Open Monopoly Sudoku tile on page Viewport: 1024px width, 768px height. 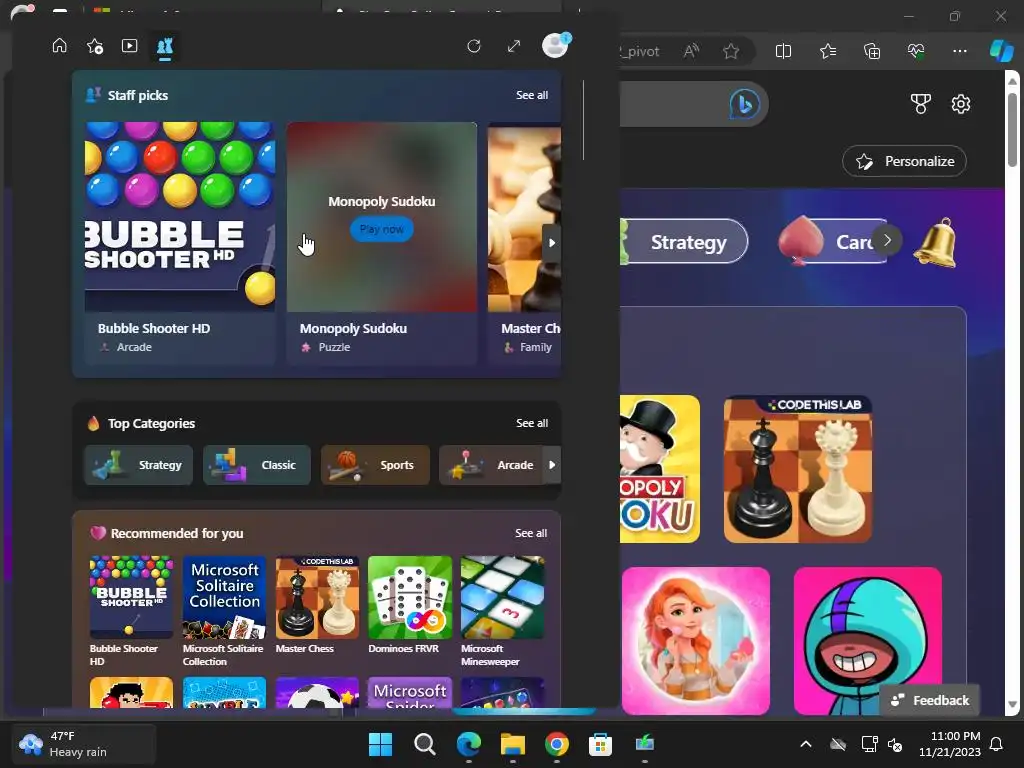(660, 469)
